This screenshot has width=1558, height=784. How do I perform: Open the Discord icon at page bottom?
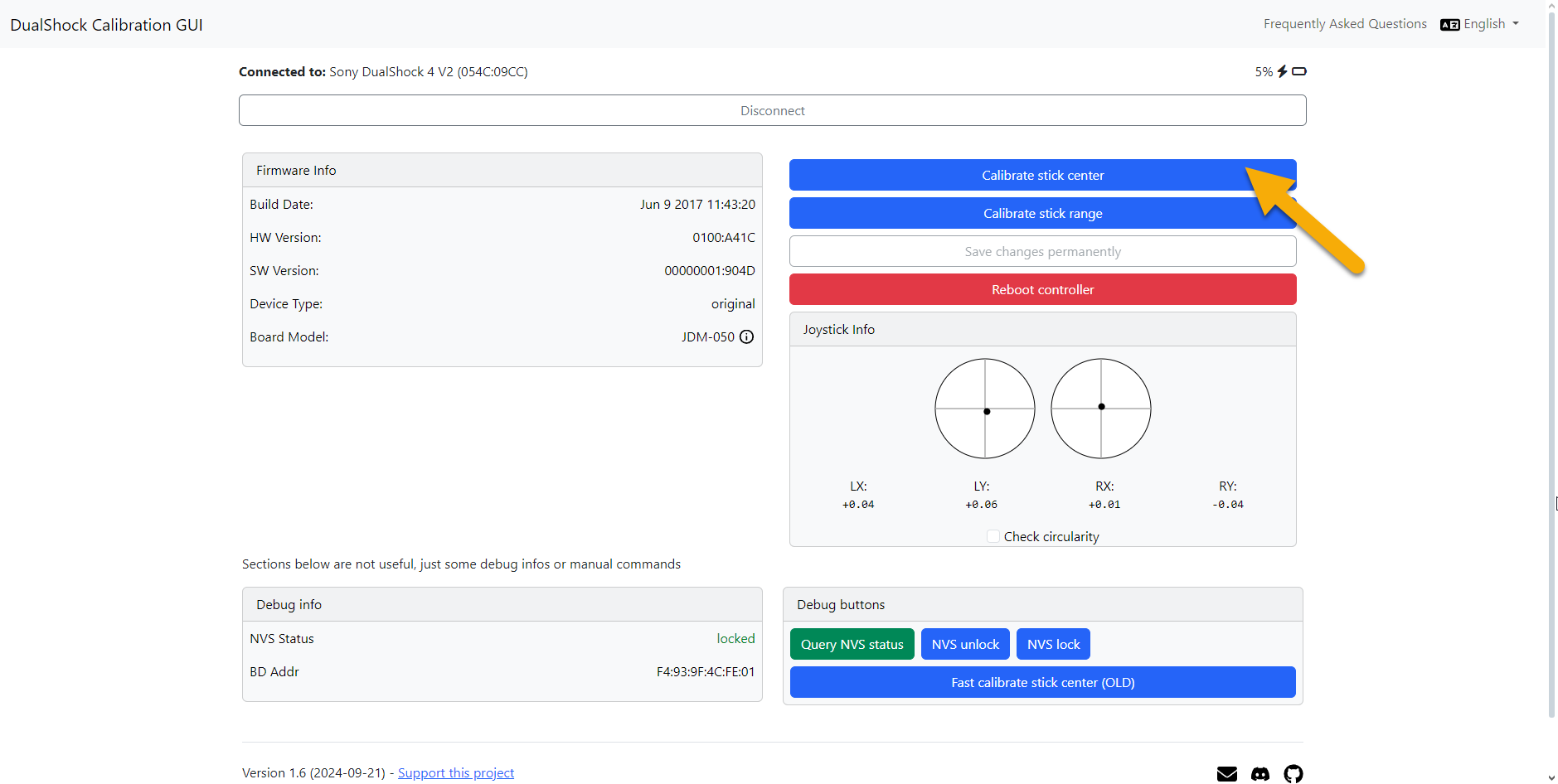[x=1260, y=774]
